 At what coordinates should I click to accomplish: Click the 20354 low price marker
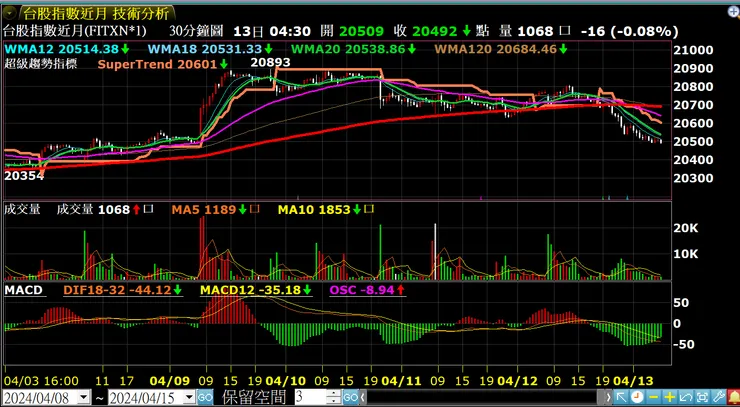click(24, 176)
